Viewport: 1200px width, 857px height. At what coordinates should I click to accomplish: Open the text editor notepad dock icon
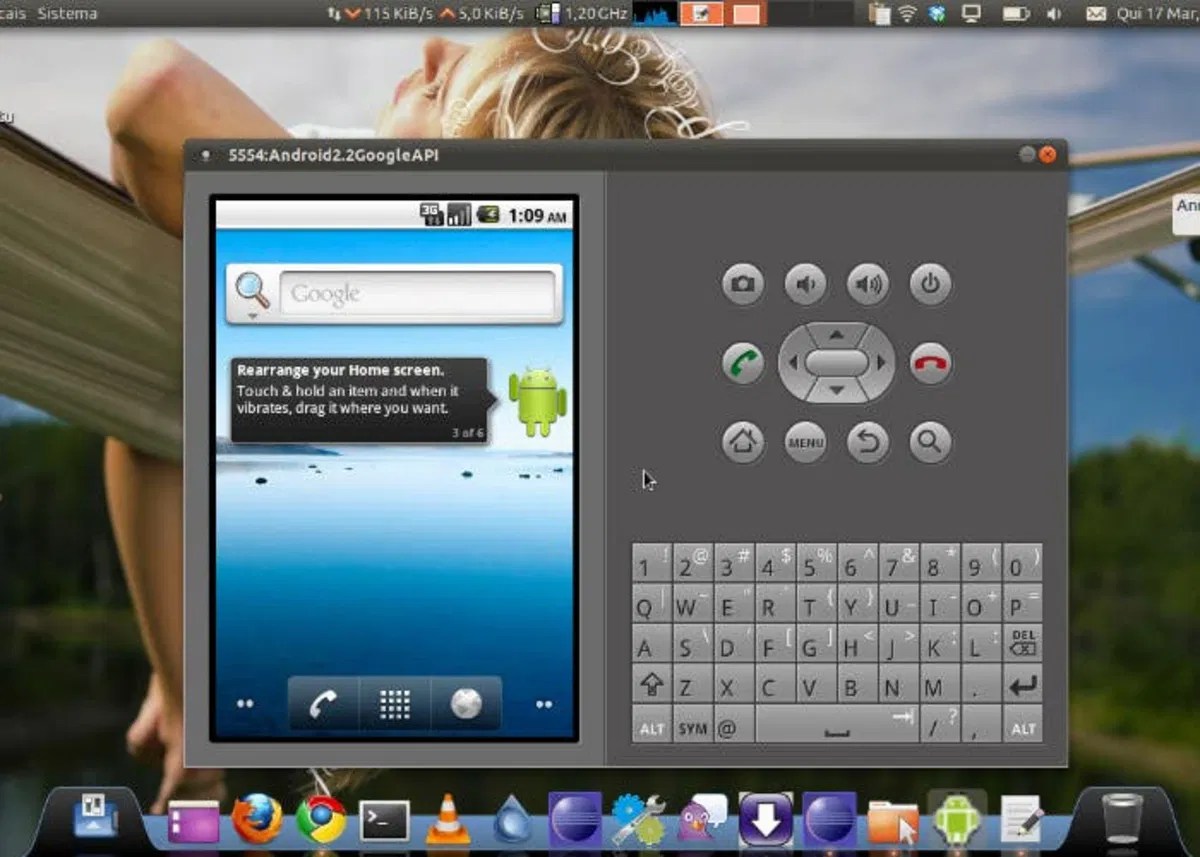pyautogui.click(x=1021, y=818)
